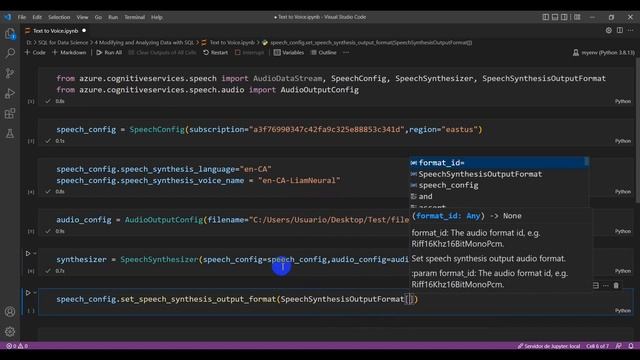
Task: Open the View menu
Action: pos(82,17)
